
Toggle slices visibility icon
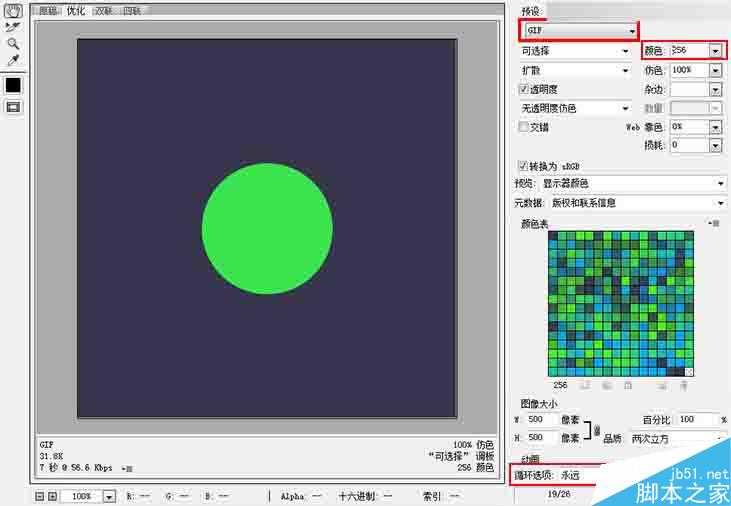point(13,108)
